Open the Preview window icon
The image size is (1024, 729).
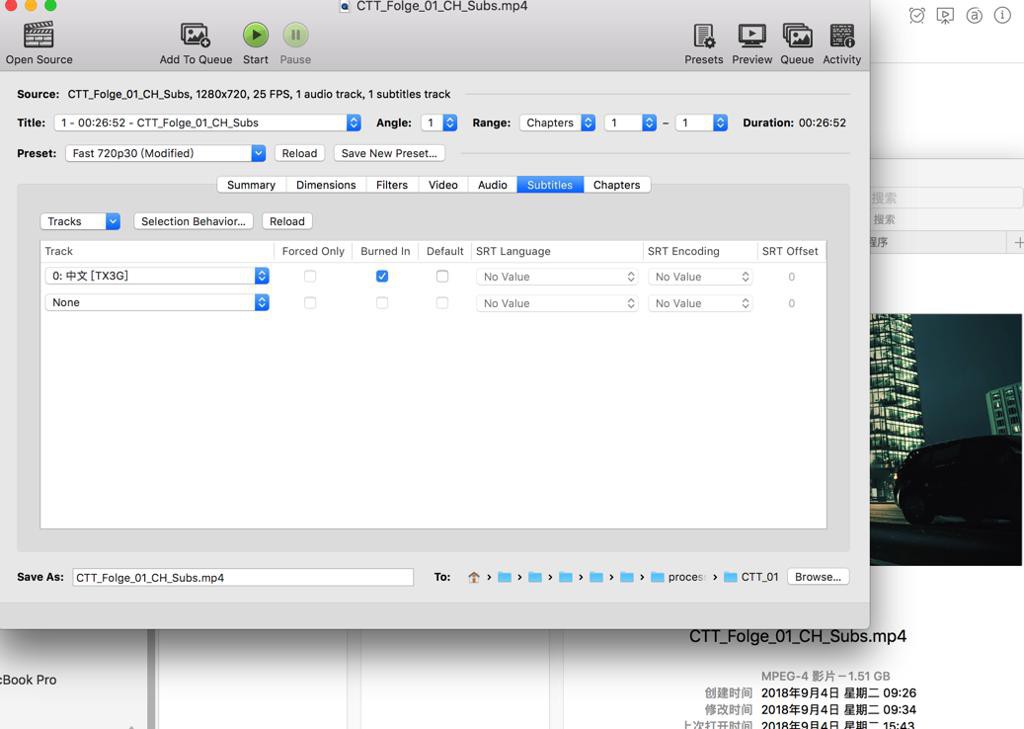752,35
